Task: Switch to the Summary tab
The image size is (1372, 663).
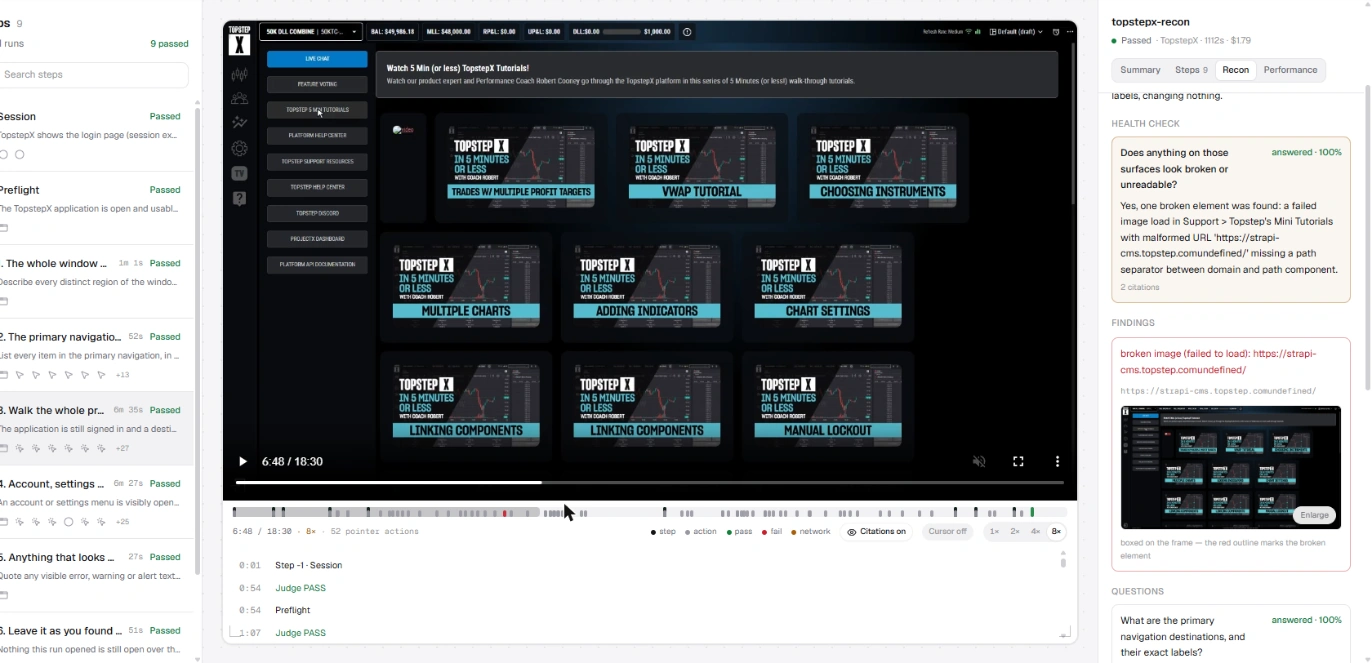Action: 1140,70
